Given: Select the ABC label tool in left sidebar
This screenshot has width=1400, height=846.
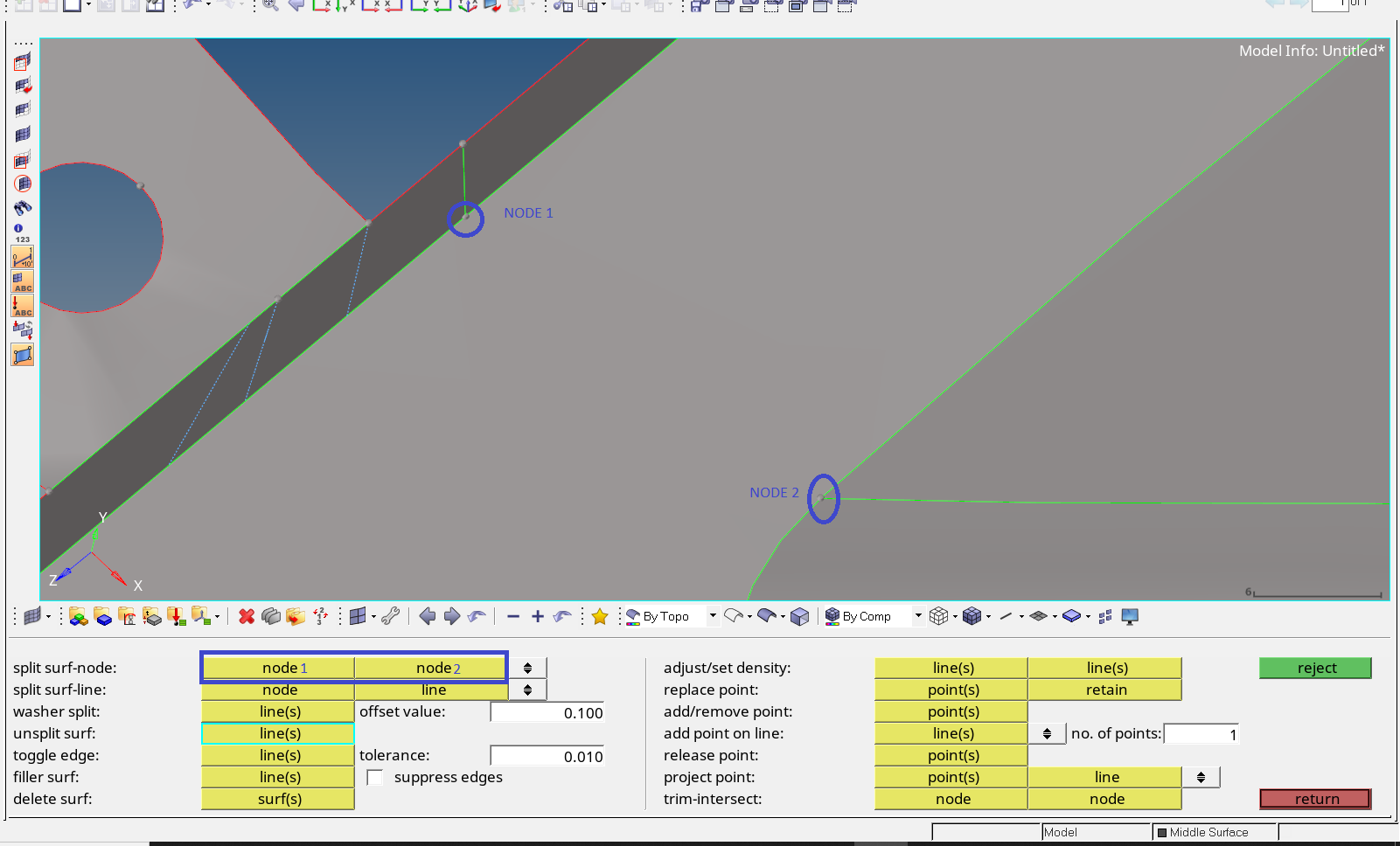Looking at the screenshot, I should click(x=21, y=281).
